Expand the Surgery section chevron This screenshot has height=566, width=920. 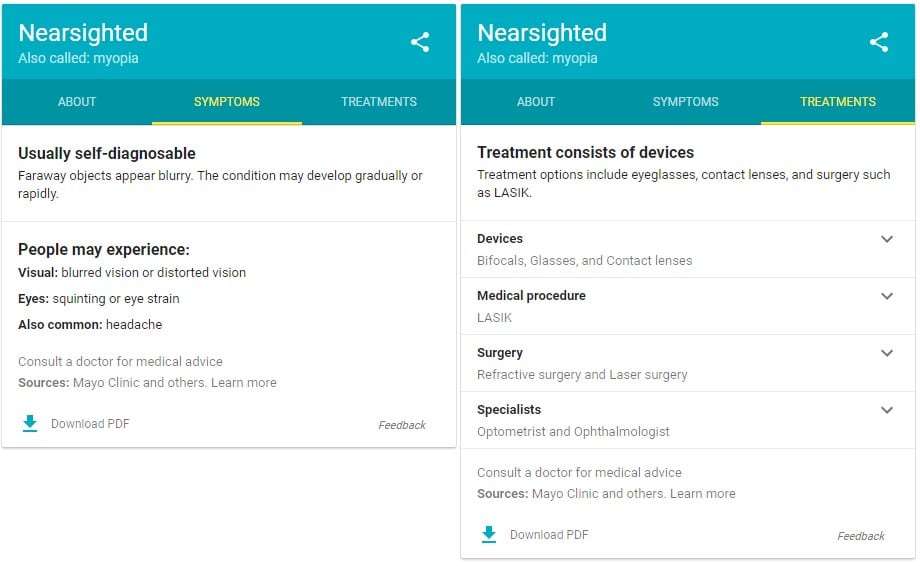coord(886,353)
